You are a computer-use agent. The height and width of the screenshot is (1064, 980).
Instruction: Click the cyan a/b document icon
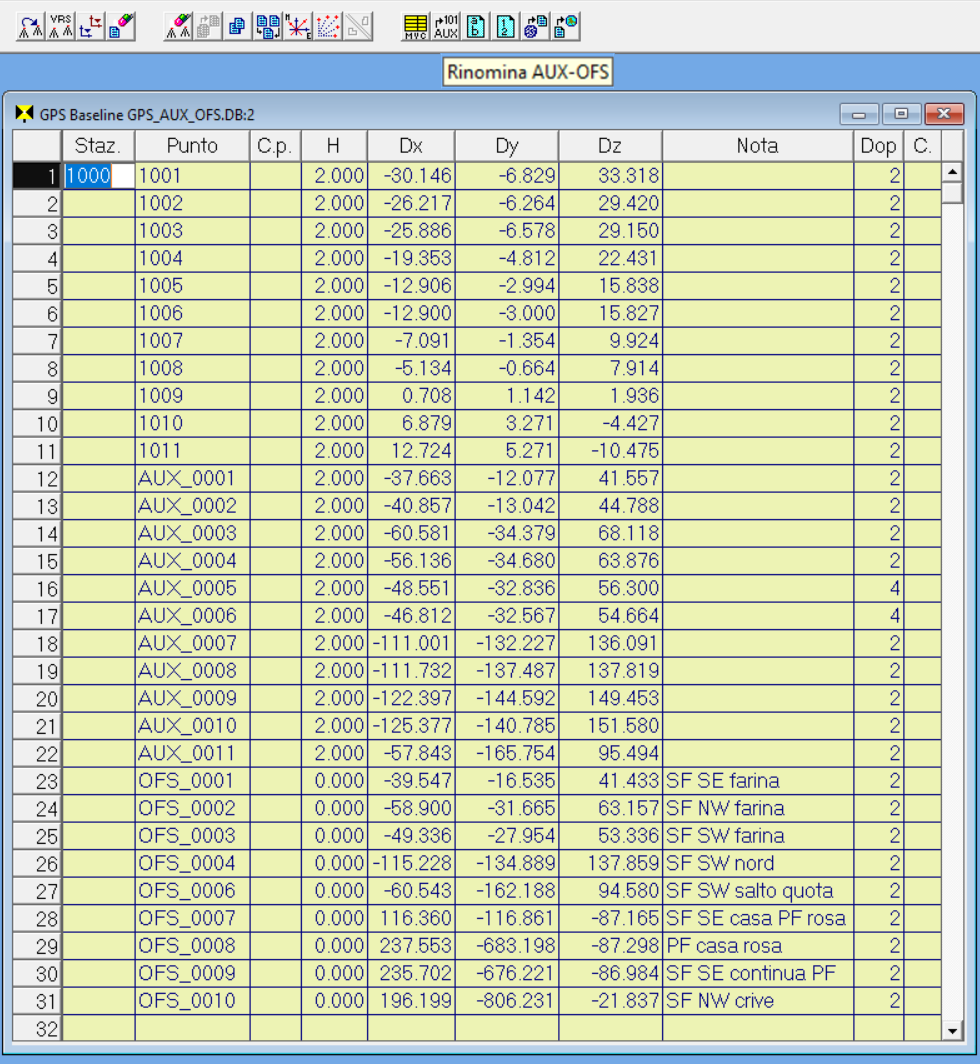point(475,26)
